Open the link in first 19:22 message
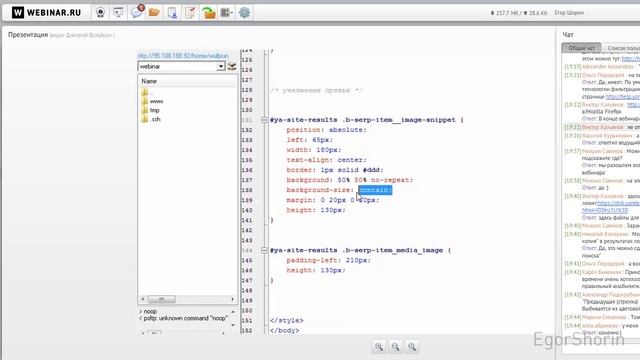Image resolution: width=640 pixels, height=360 pixels. 633,105
